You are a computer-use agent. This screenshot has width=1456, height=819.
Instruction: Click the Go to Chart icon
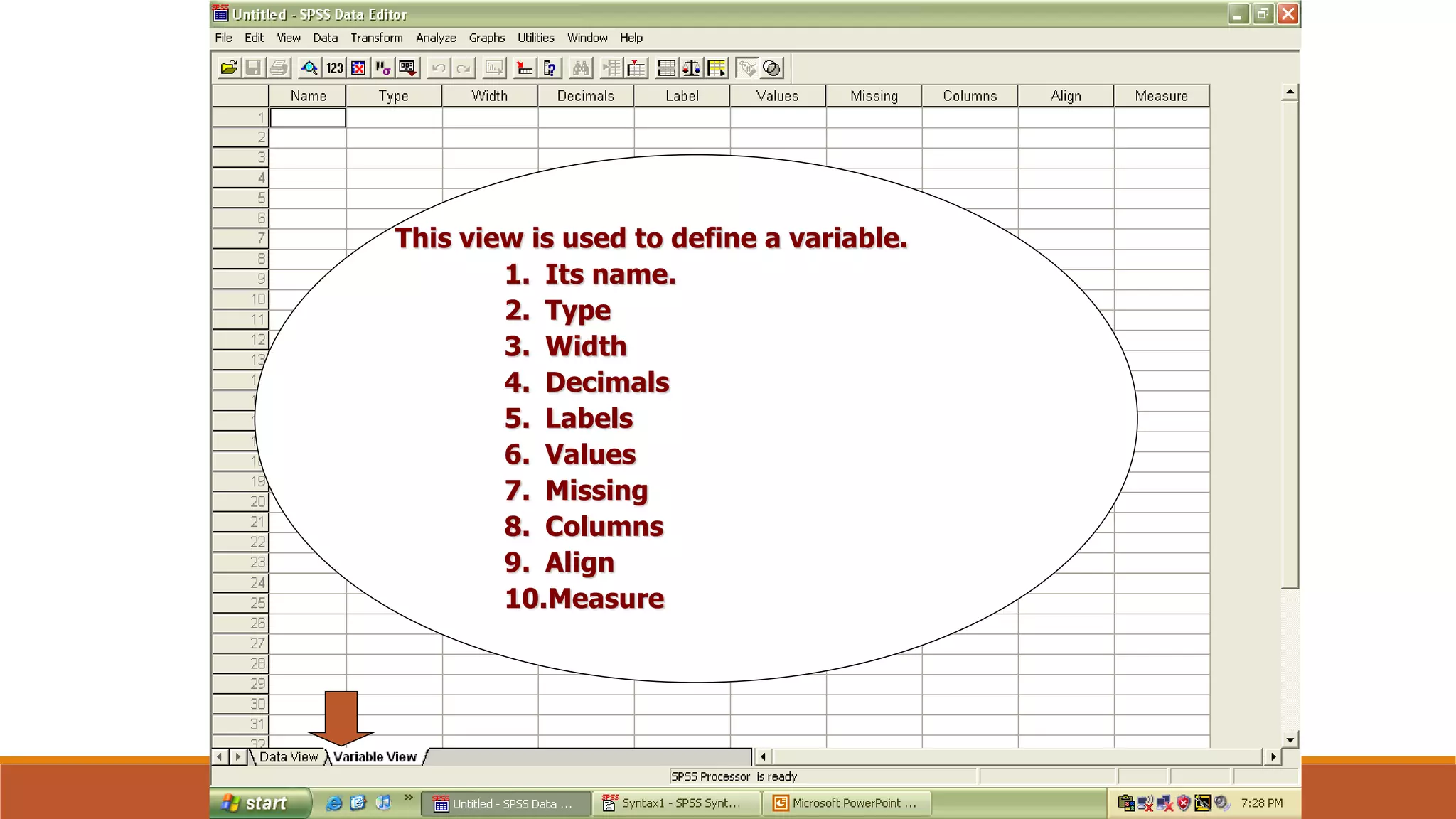pos(494,68)
